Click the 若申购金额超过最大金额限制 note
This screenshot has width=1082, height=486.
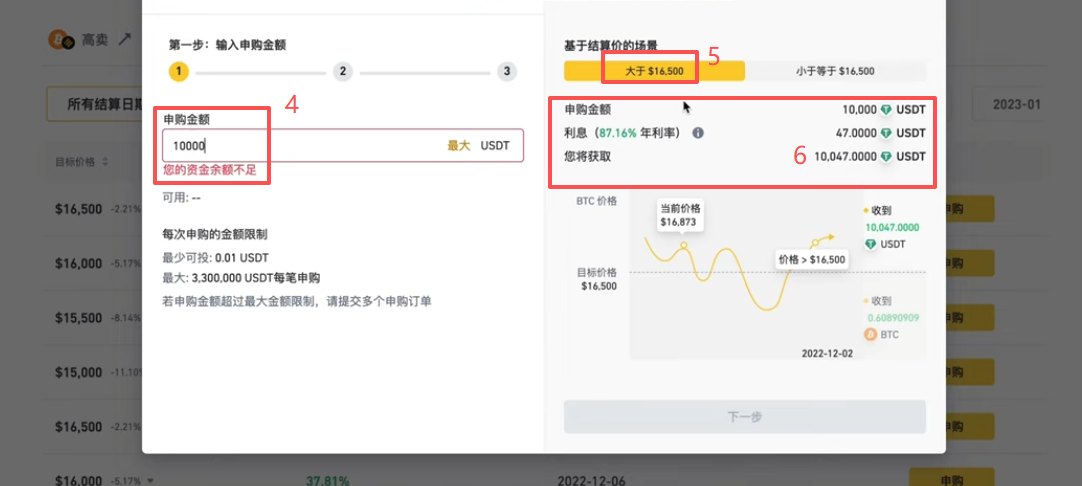(x=297, y=301)
